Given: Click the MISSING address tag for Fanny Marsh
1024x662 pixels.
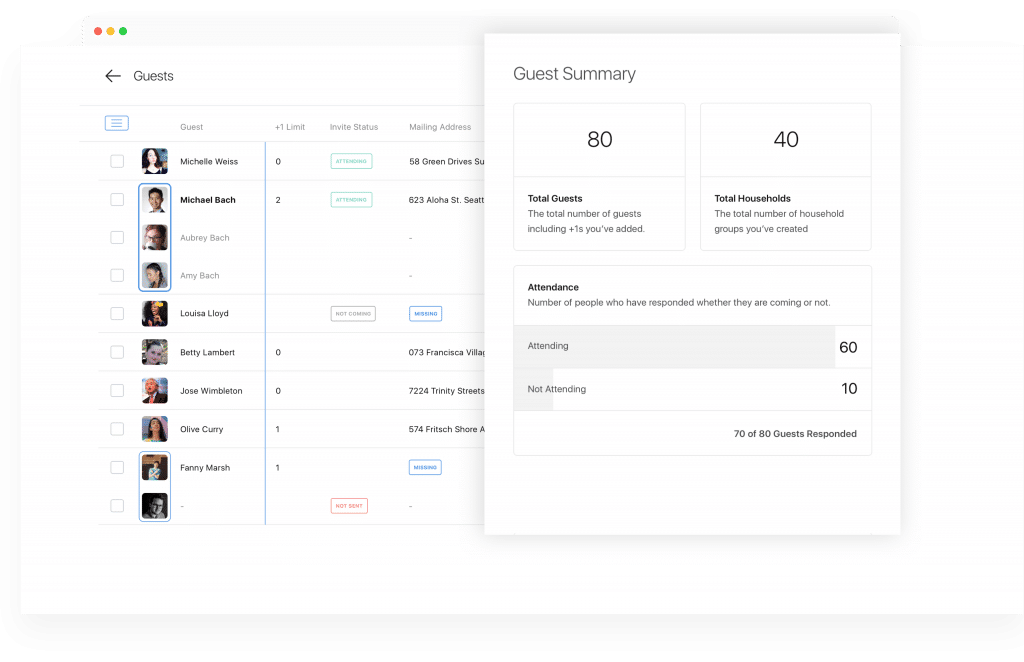Looking at the screenshot, I should coord(425,467).
